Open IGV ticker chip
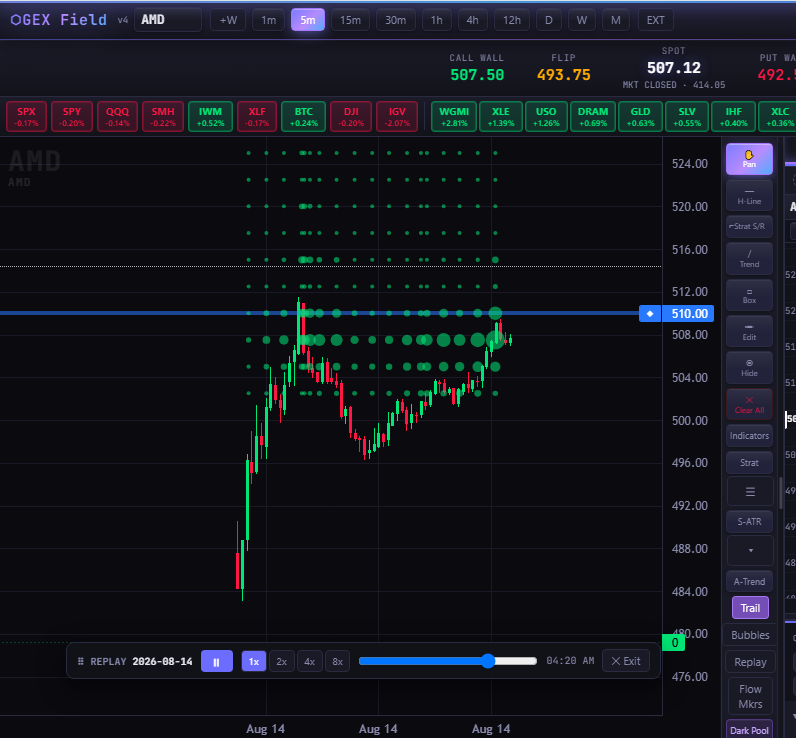This screenshot has height=738, width=796. point(397,116)
